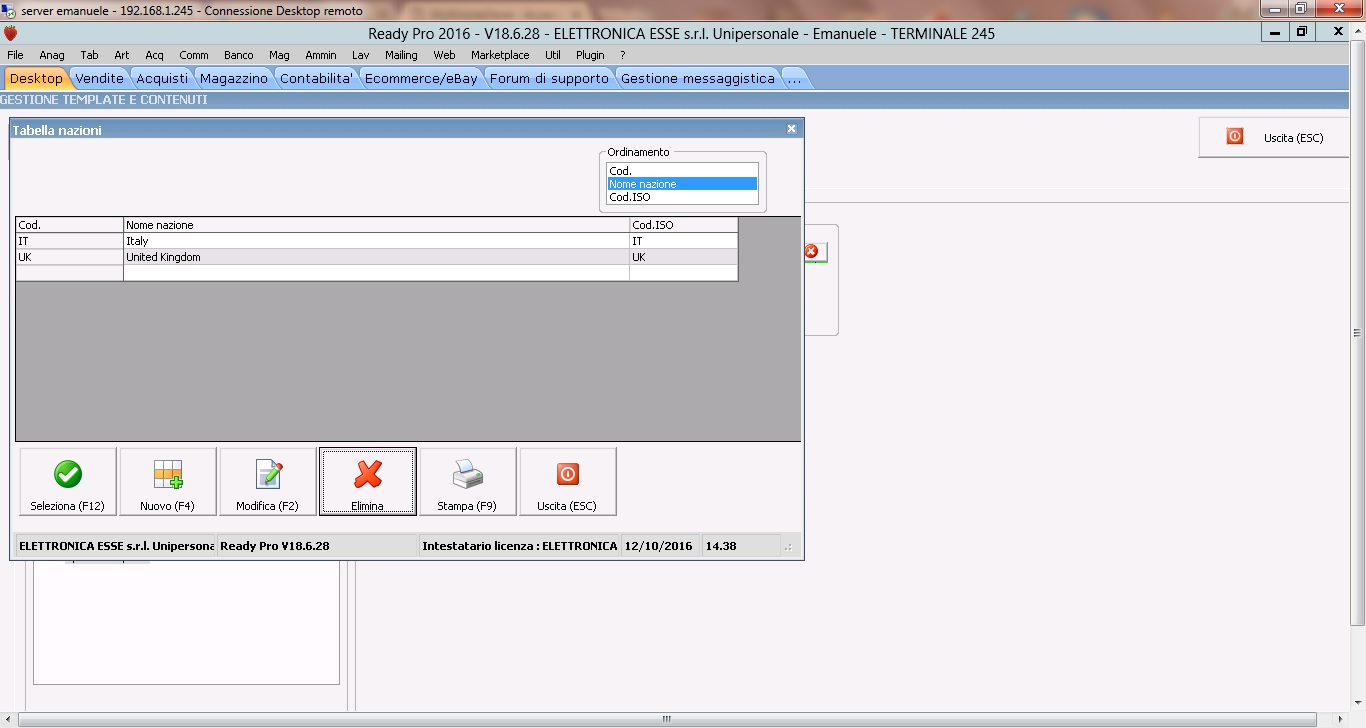Sort by Cod. in the Ordinamento list
The image size is (1366, 728).
683,171
